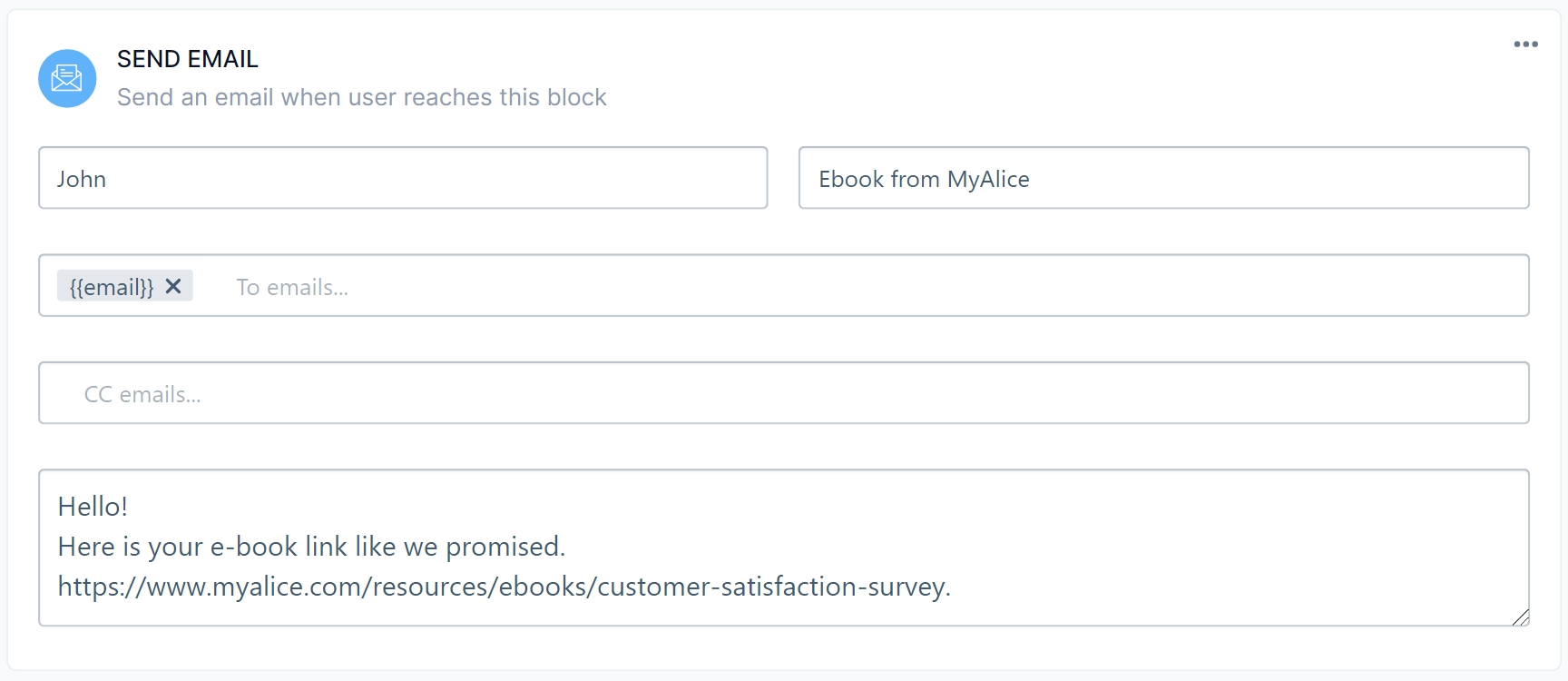
Task: Open the three-dot more options menu
Action: pyautogui.click(x=1525, y=44)
